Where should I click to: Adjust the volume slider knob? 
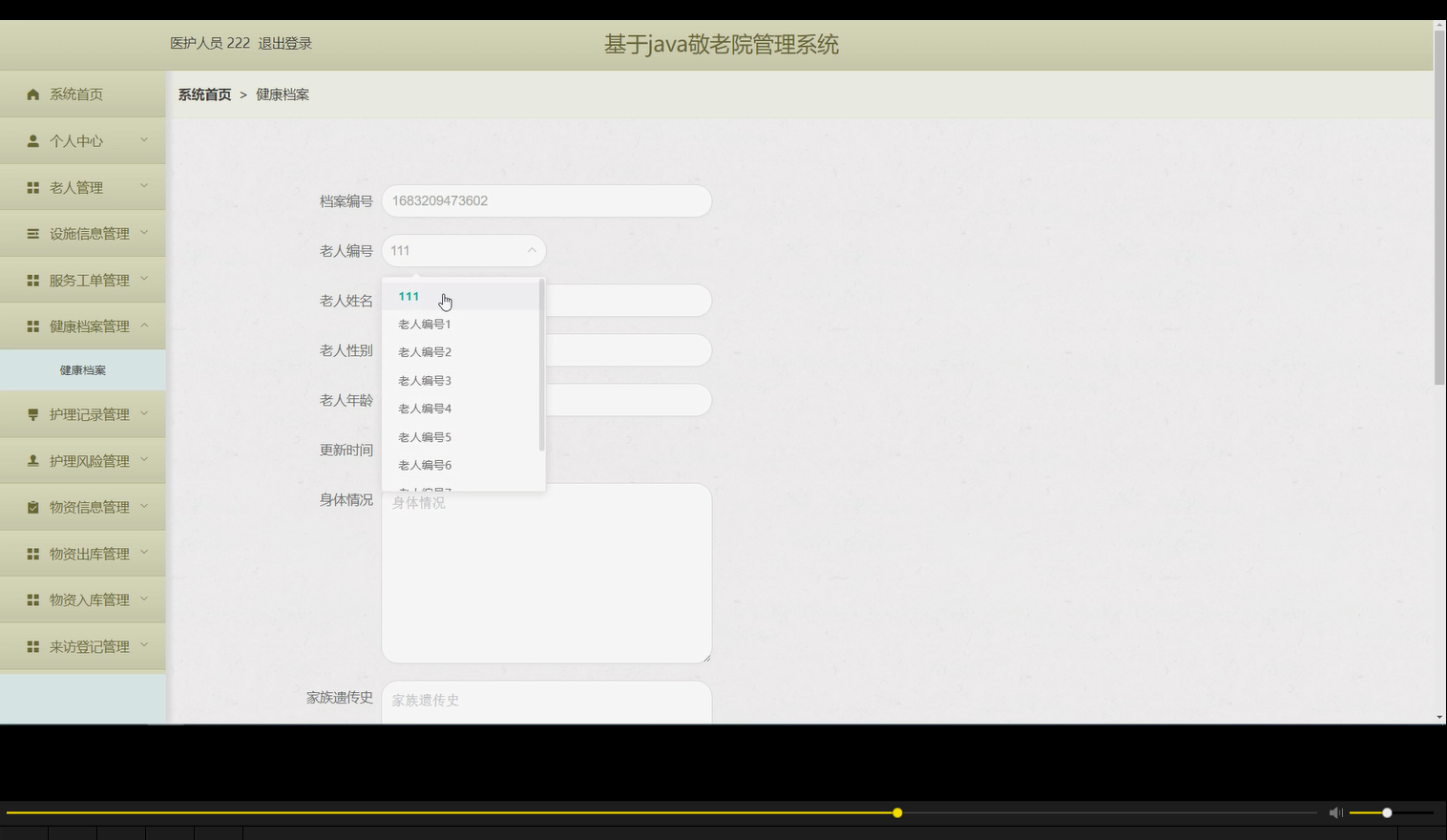pyautogui.click(x=1387, y=812)
